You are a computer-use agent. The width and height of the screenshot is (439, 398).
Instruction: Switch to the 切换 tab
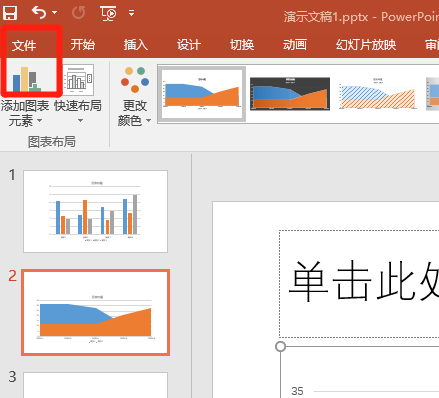click(x=242, y=44)
